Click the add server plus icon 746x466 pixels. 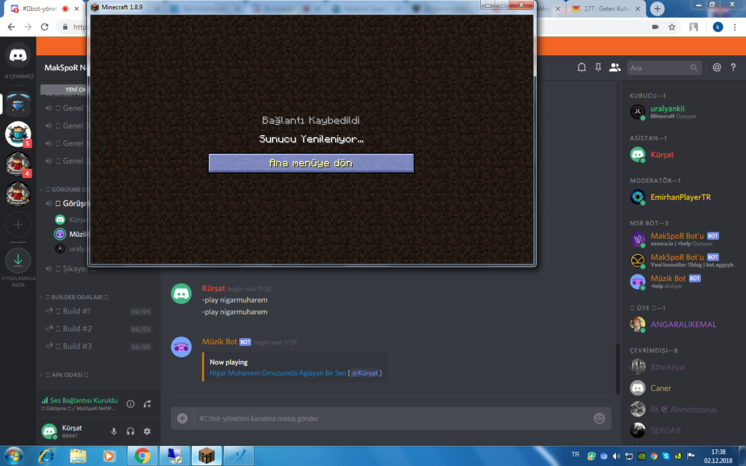[18, 224]
